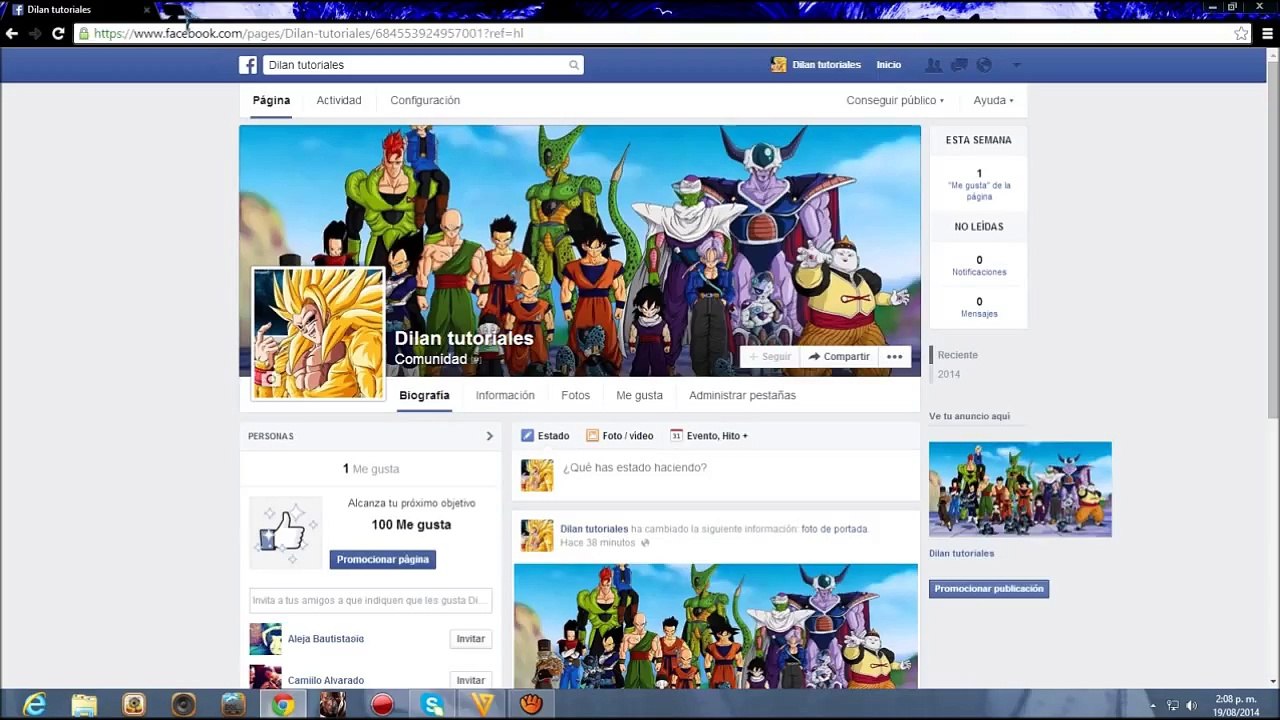Select Reciente in the timeline navigator
1280x720 pixels.
point(958,355)
